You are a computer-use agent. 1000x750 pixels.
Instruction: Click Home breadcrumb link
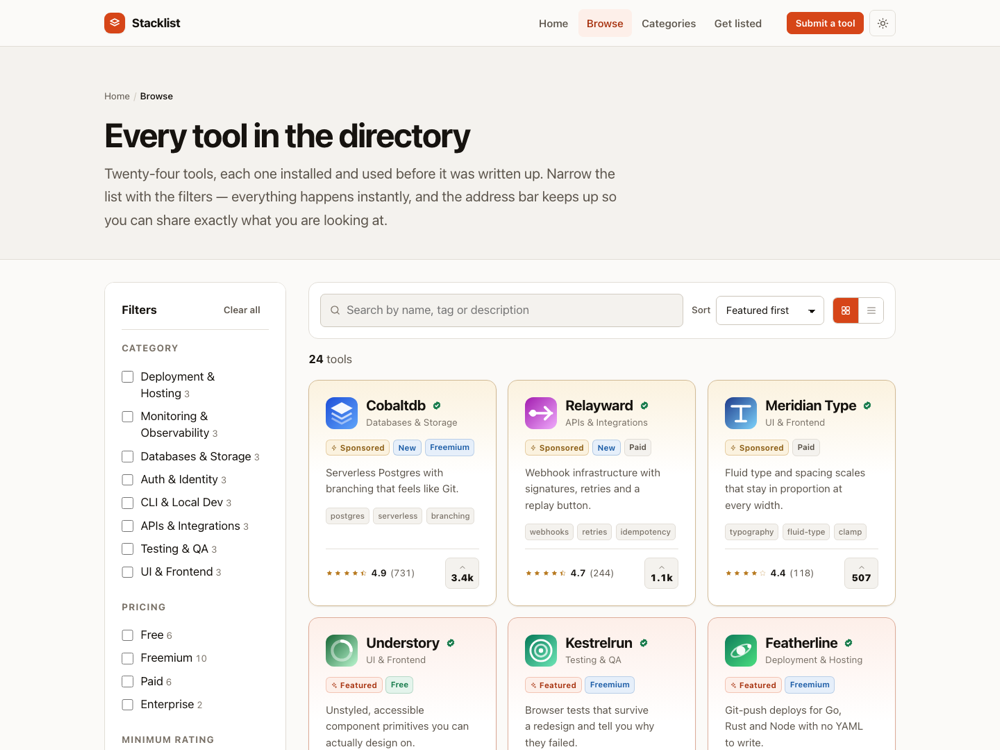pyautogui.click(x=117, y=96)
